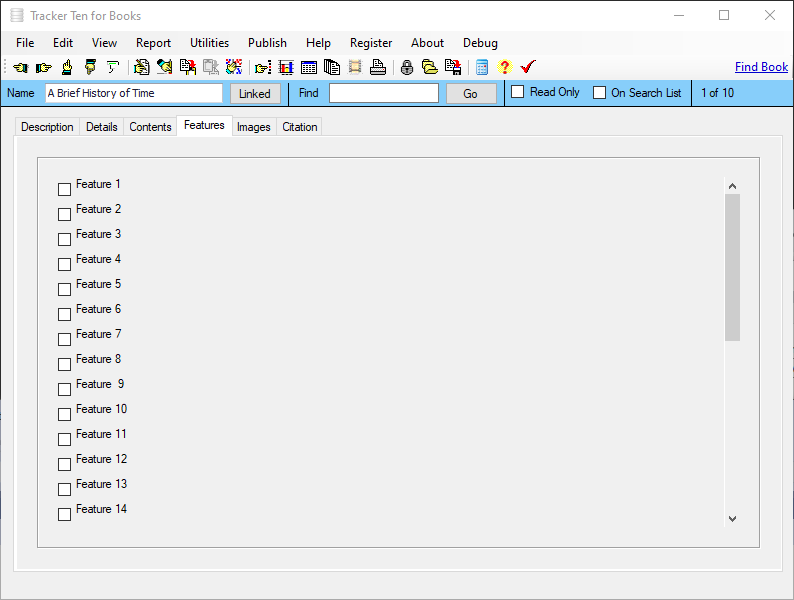This screenshot has width=794, height=600.
Task: Click the hand pointing at list icon
Action: click(263, 67)
